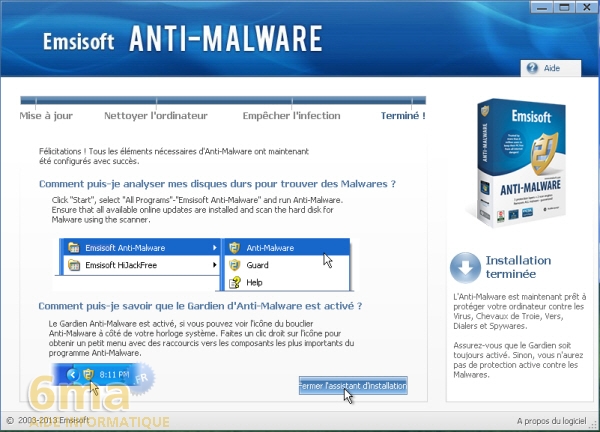Click the Emsisoft Anti-Malware folder icon
This screenshot has width=600, height=432.
pyautogui.click(x=73, y=248)
